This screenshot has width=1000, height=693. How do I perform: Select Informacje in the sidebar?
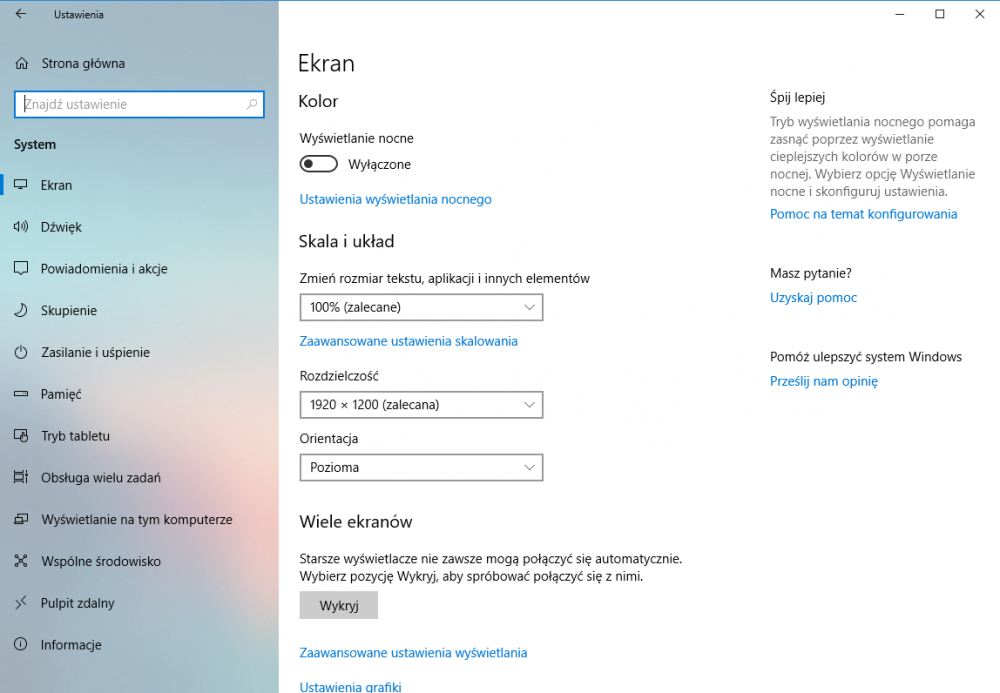(139, 645)
